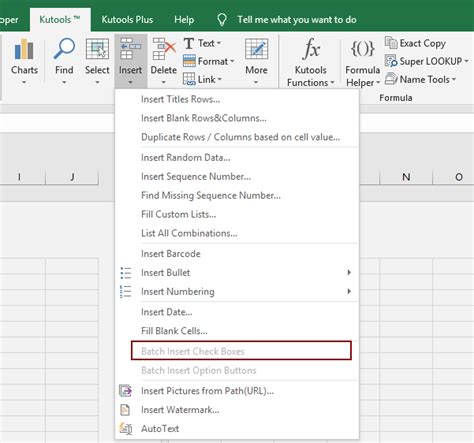This screenshot has height=443, width=474.
Task: Choose Insert Watermark text
Action: tap(180, 410)
